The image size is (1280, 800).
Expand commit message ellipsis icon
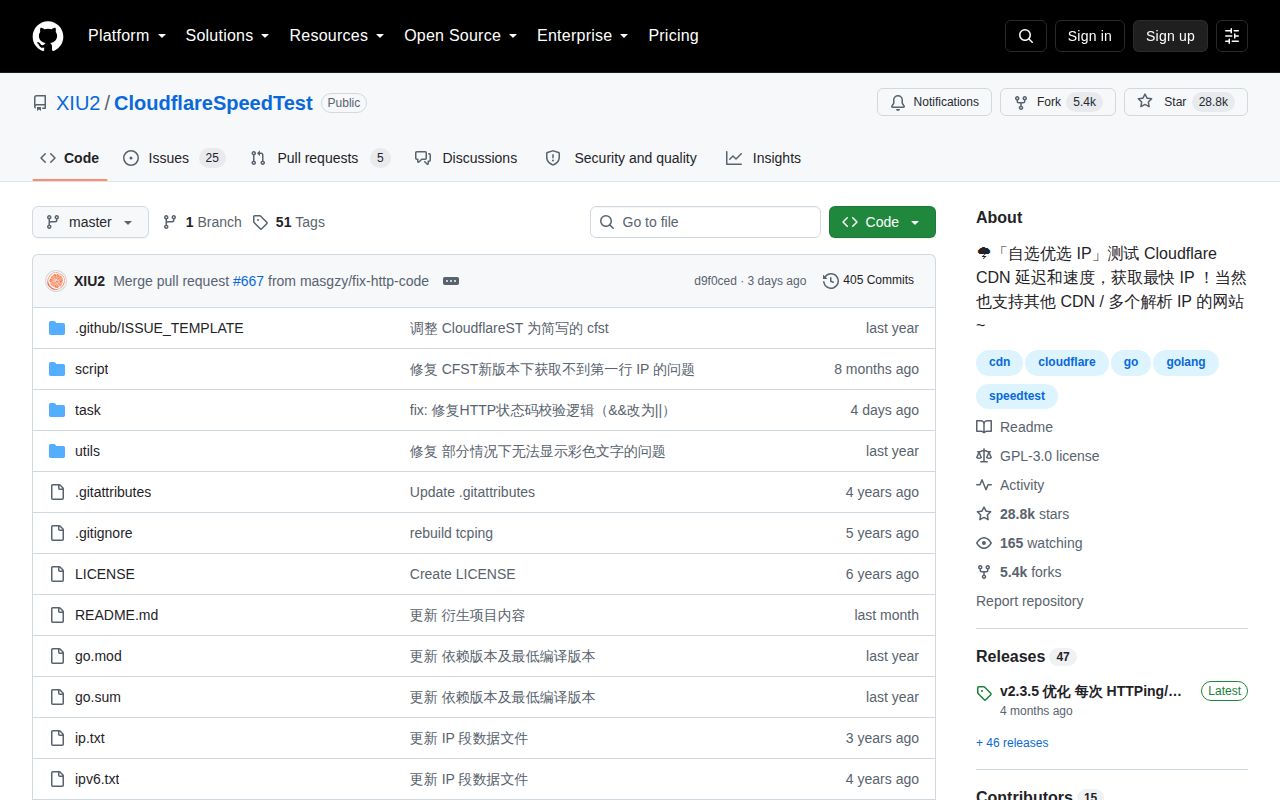pos(451,281)
